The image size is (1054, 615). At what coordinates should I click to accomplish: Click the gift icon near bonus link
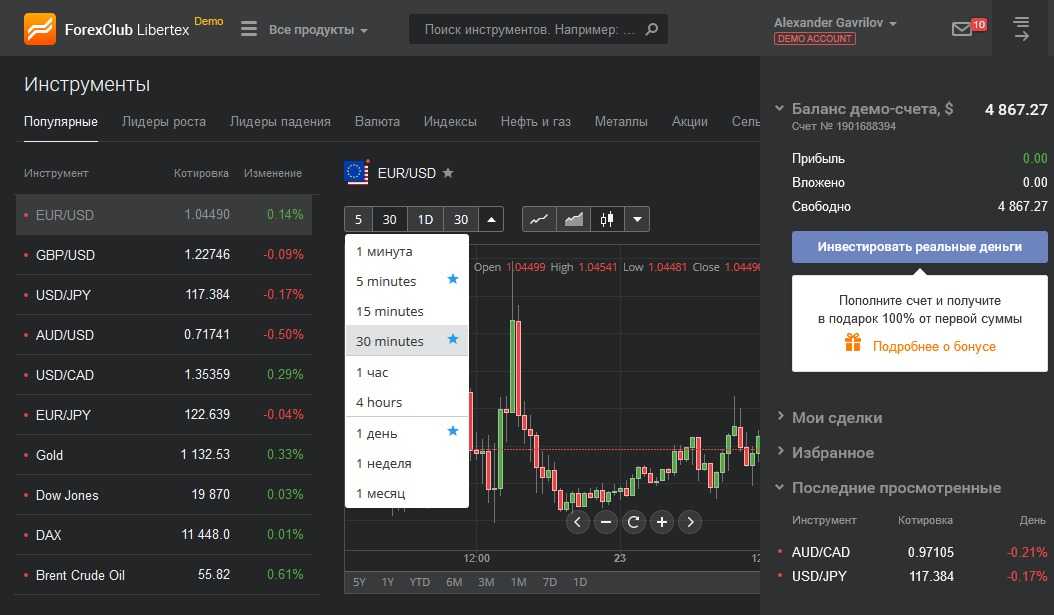tap(852, 343)
